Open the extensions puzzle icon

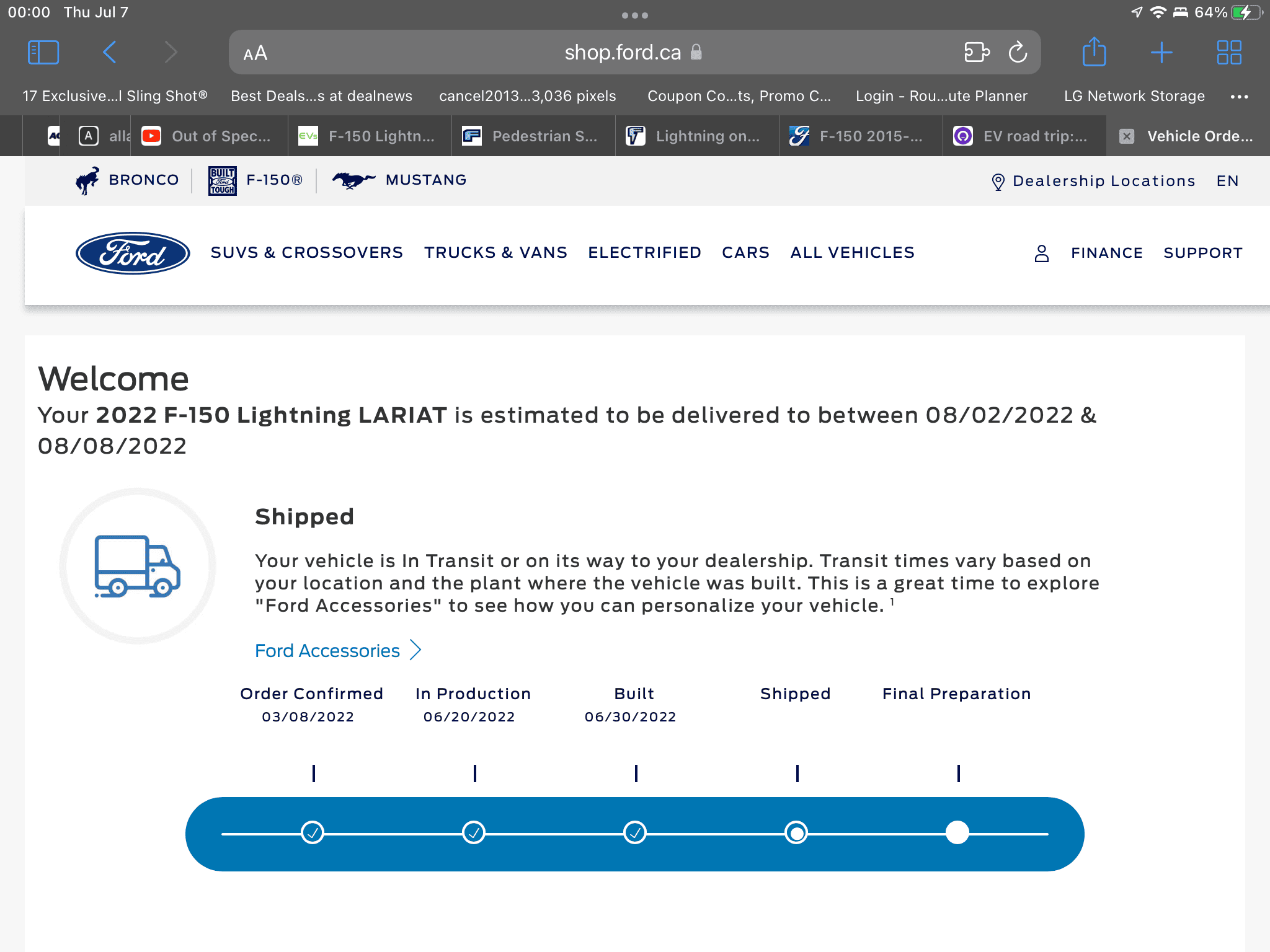point(977,53)
